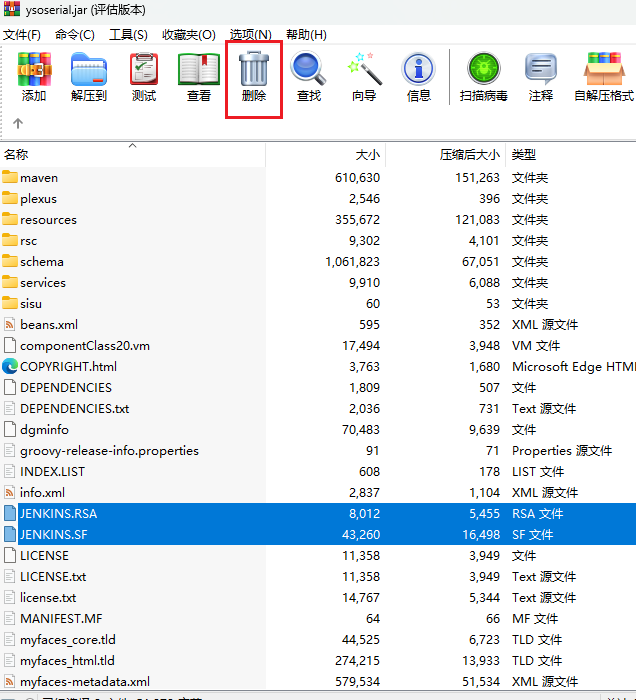Open the 文件(F) menu
Image resolution: width=636 pixels, height=700 pixels.
pos(22,34)
